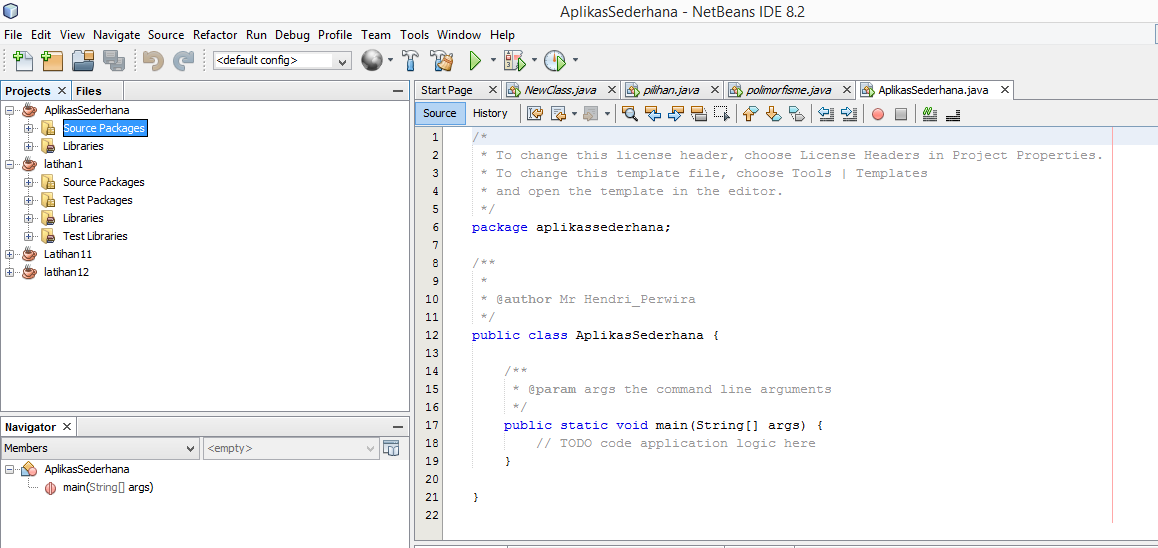1158x548 pixels.
Task: Click the Back navigation editor icon
Action: tap(559, 114)
